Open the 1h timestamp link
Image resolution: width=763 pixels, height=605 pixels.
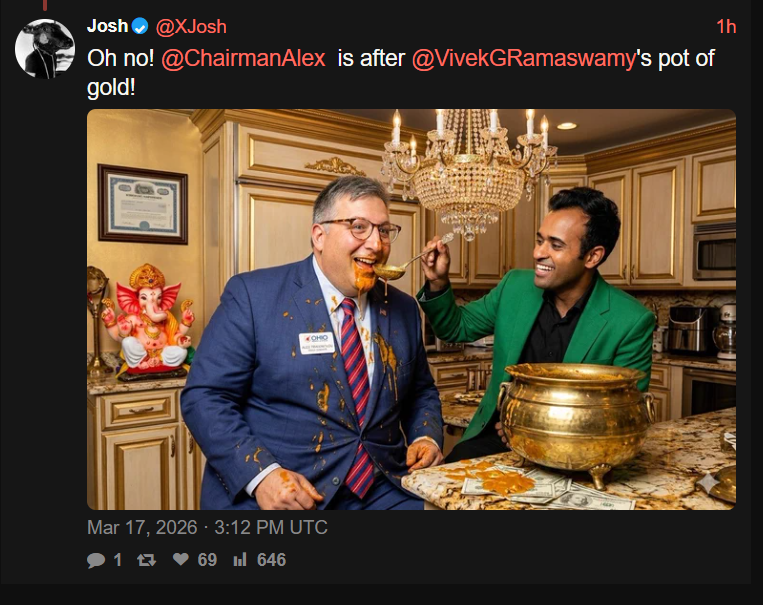726,27
